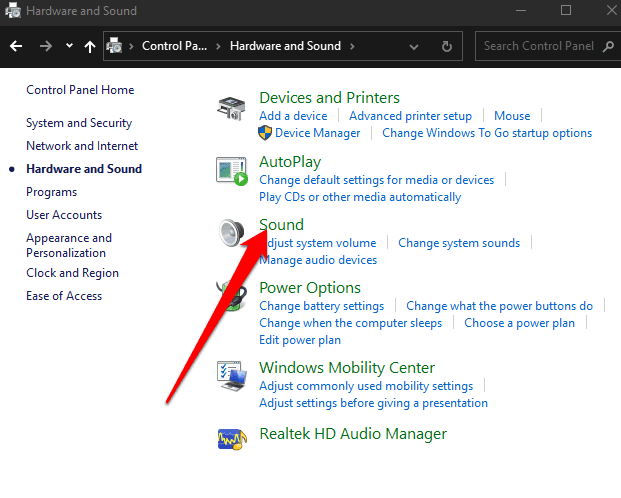Click the Power Options icon
Screen dimensions: 621x498
(x=233, y=297)
